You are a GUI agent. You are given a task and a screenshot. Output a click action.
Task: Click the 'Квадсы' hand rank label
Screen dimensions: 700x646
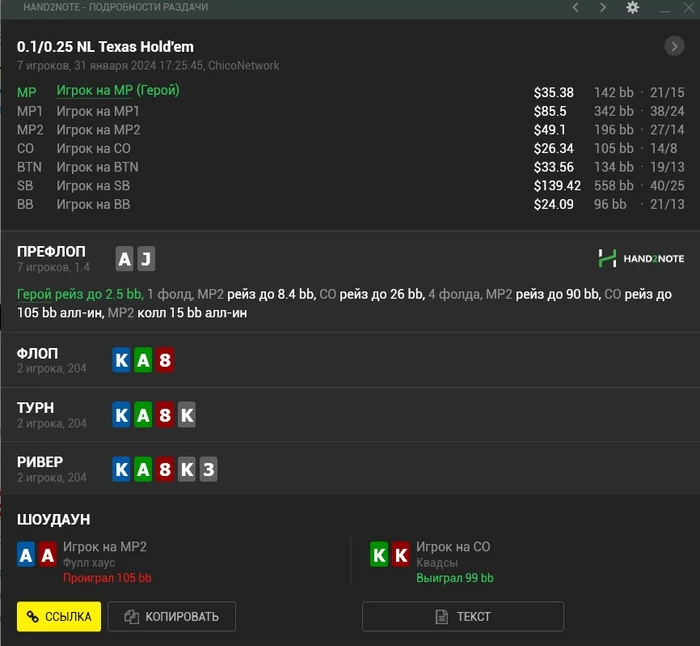pos(437,563)
